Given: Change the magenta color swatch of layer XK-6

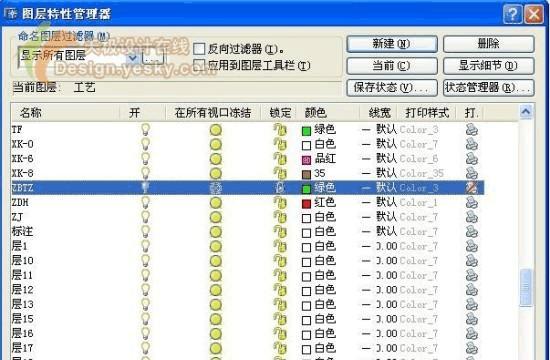Looking at the screenshot, I should coord(306,160).
